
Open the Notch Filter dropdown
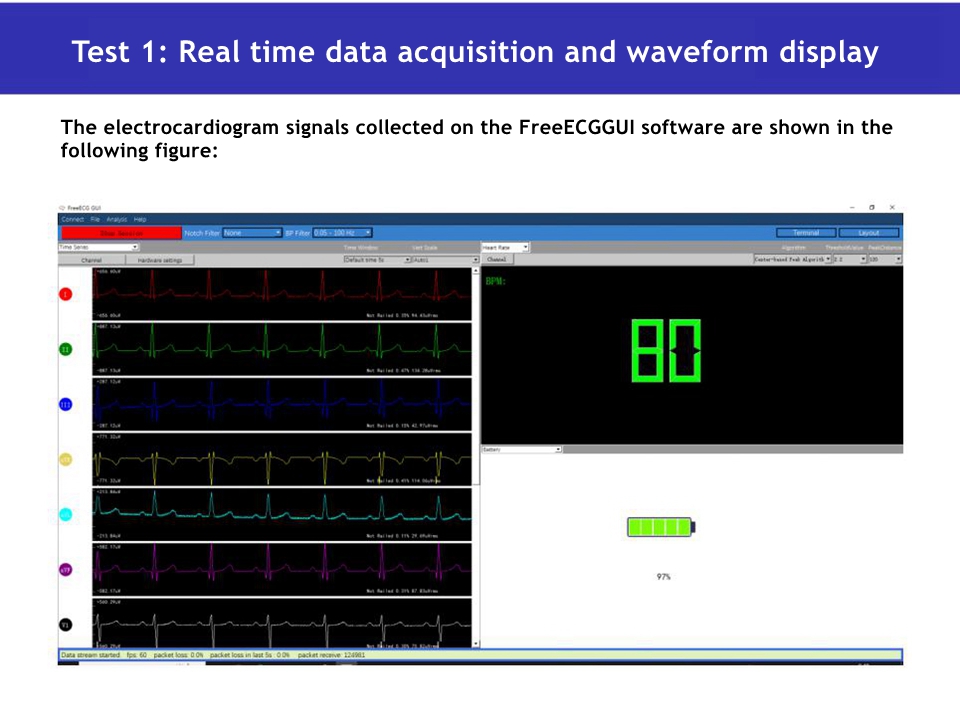(252, 233)
